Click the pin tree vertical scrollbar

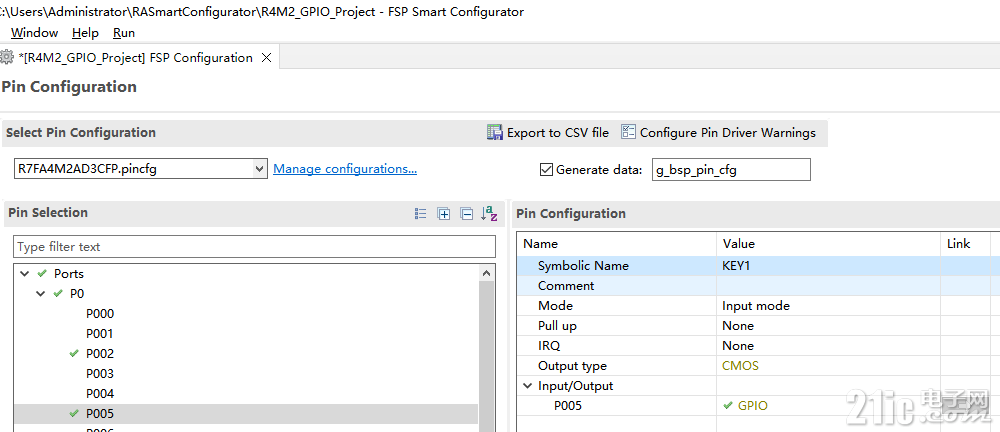[x=487, y=357]
